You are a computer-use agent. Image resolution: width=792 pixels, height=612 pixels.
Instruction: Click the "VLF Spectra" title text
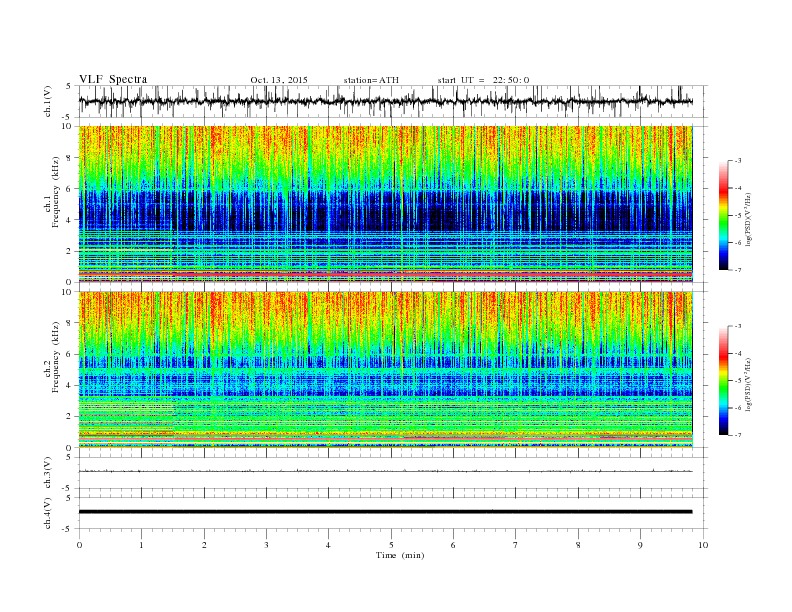[x=113, y=79]
